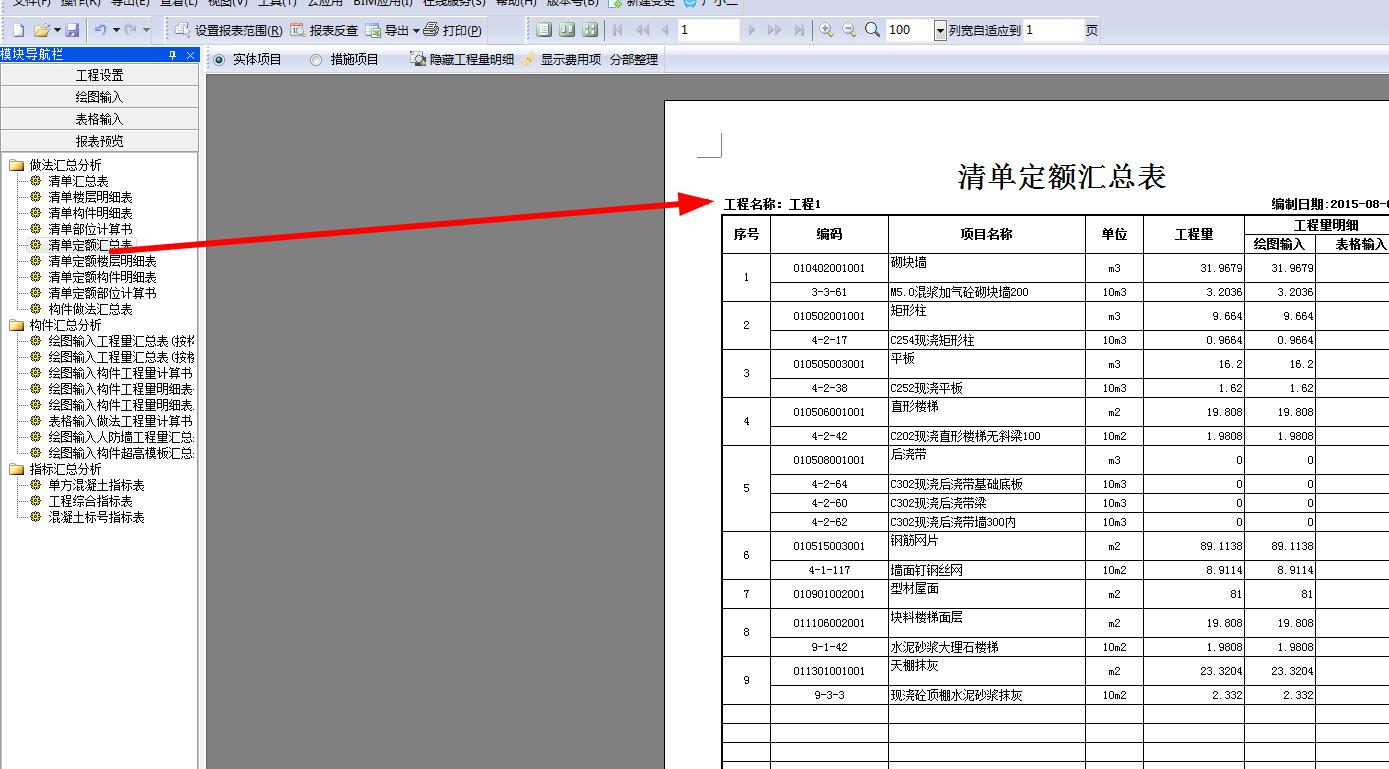Click the undo arrow icon

tap(101, 30)
